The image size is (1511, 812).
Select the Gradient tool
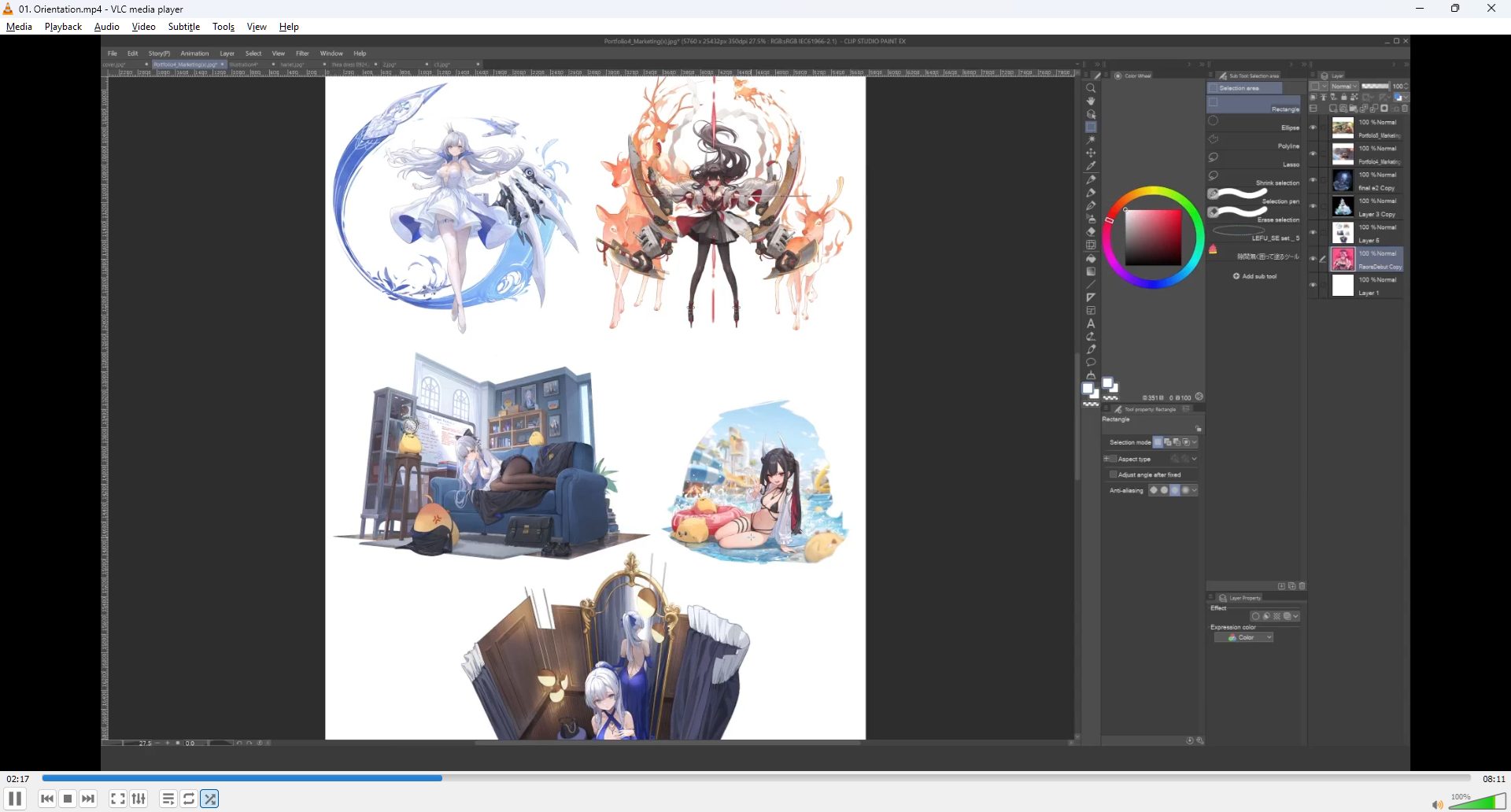coord(1091,271)
